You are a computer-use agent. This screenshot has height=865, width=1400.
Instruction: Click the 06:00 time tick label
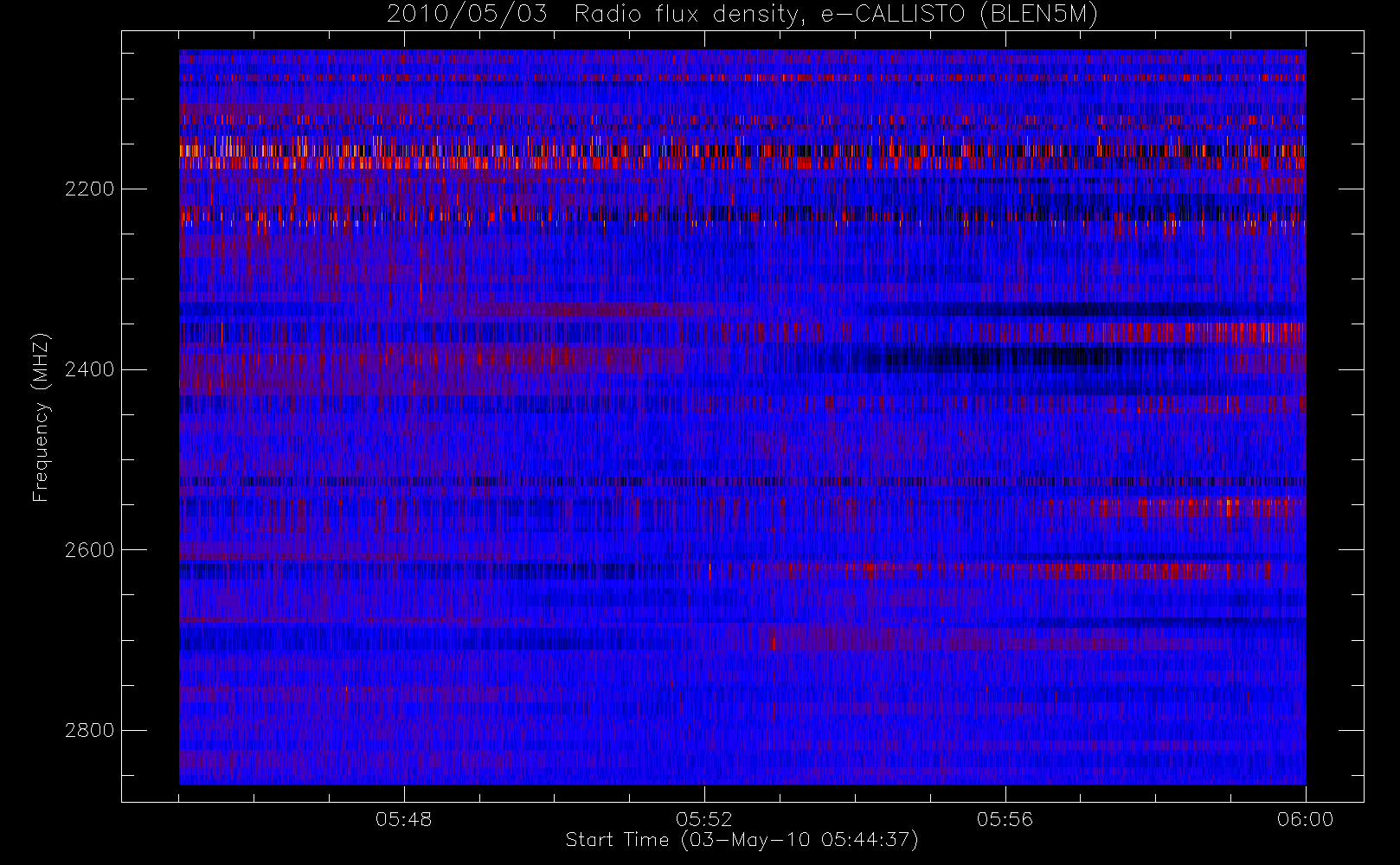(x=1305, y=819)
